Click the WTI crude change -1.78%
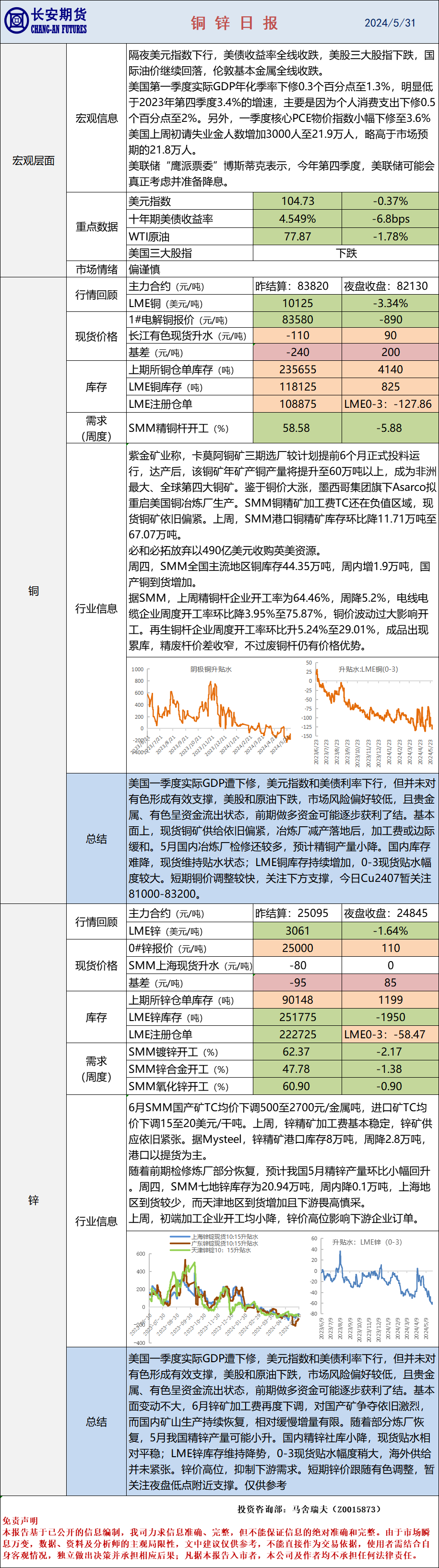439x1568 pixels. [x=390, y=236]
